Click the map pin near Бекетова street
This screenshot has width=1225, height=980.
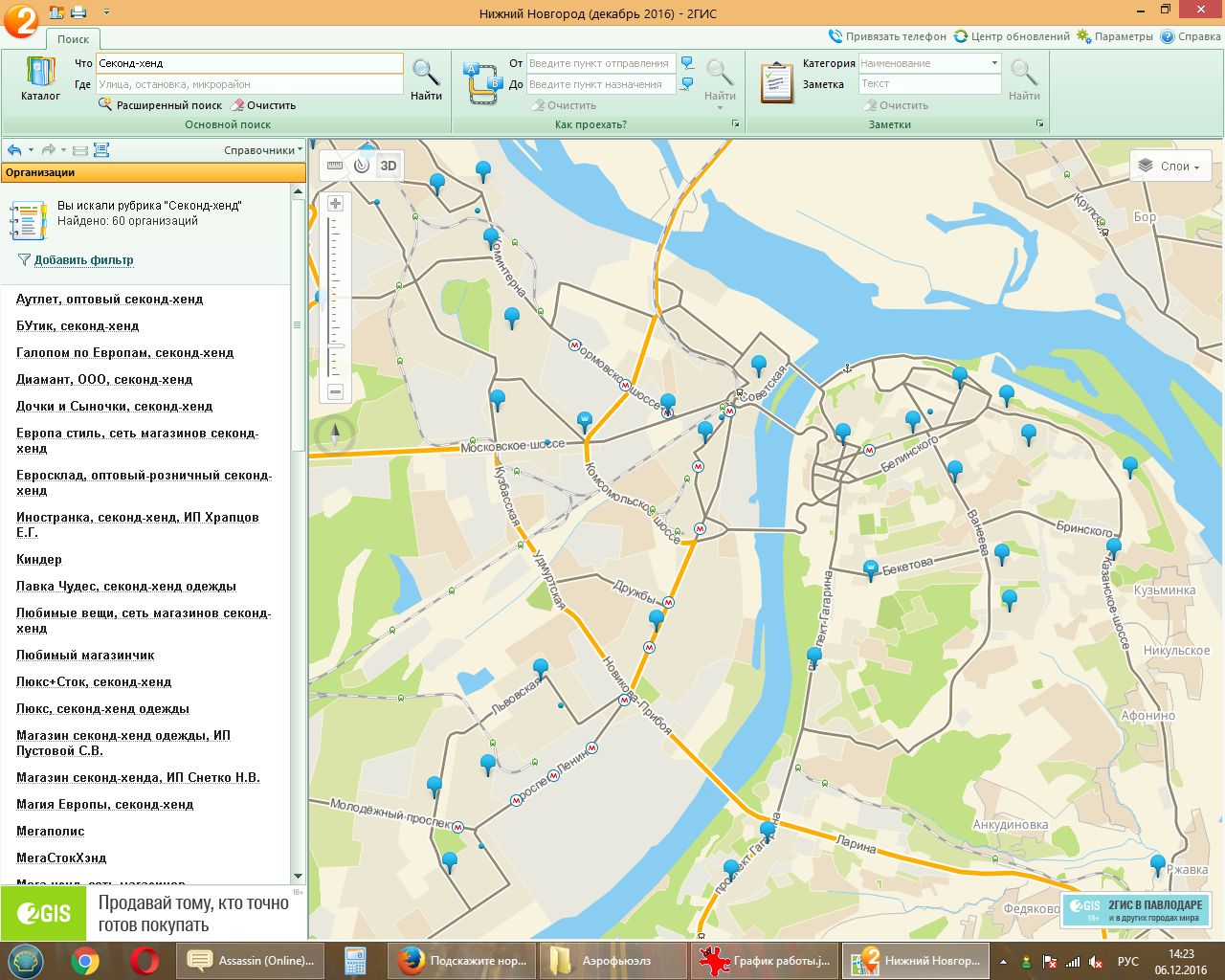coord(871,570)
